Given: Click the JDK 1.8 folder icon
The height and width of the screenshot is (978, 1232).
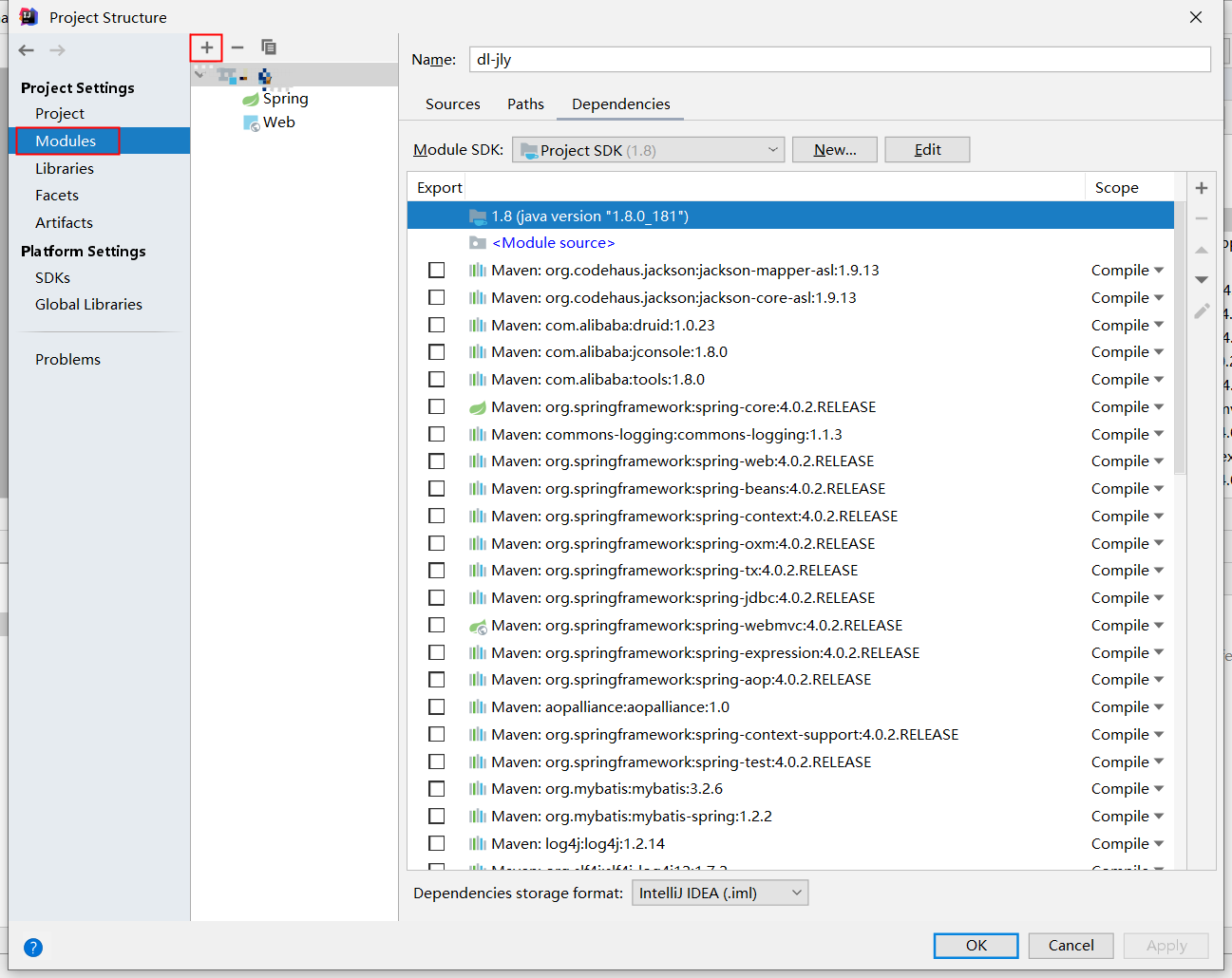Looking at the screenshot, I should coord(478,216).
